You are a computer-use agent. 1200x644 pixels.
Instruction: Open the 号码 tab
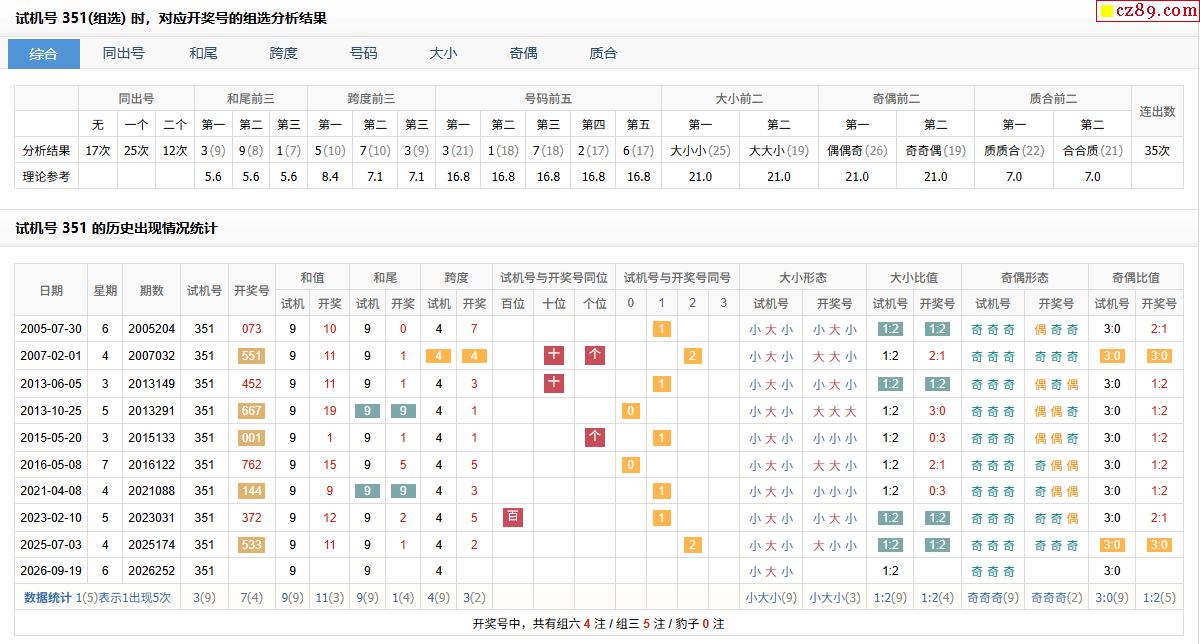point(364,54)
